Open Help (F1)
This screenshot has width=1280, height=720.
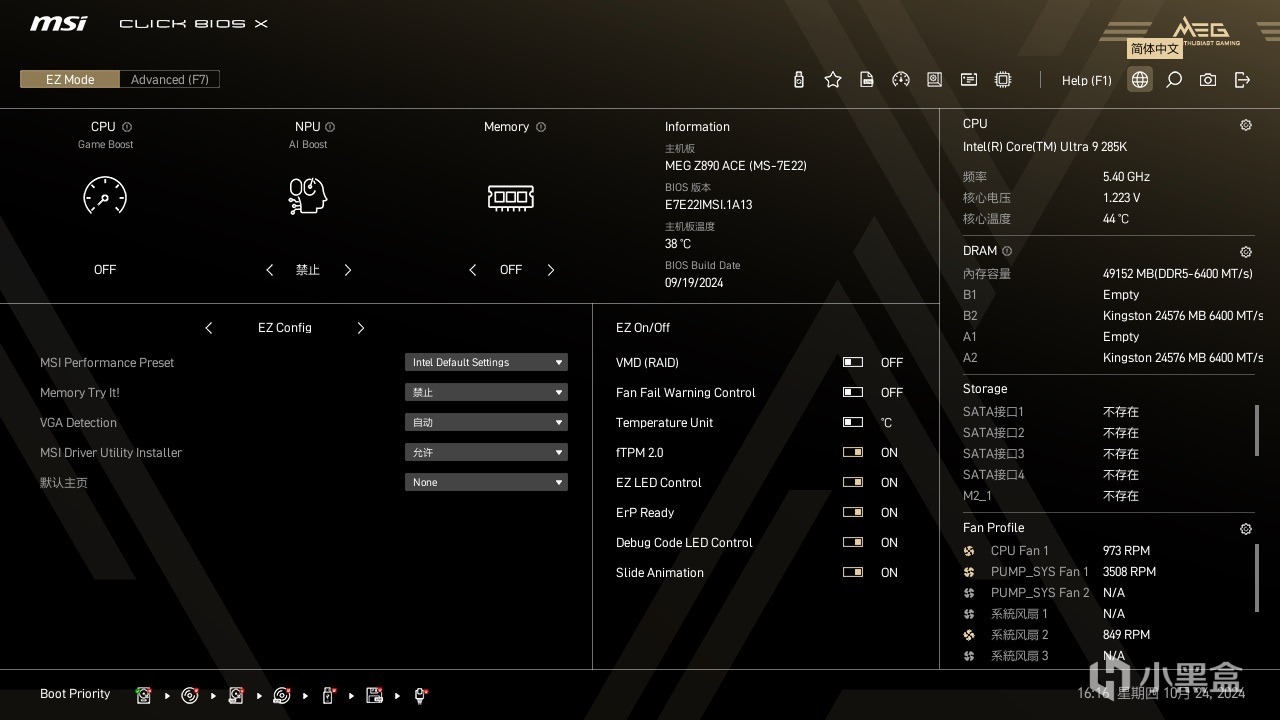pos(1087,81)
